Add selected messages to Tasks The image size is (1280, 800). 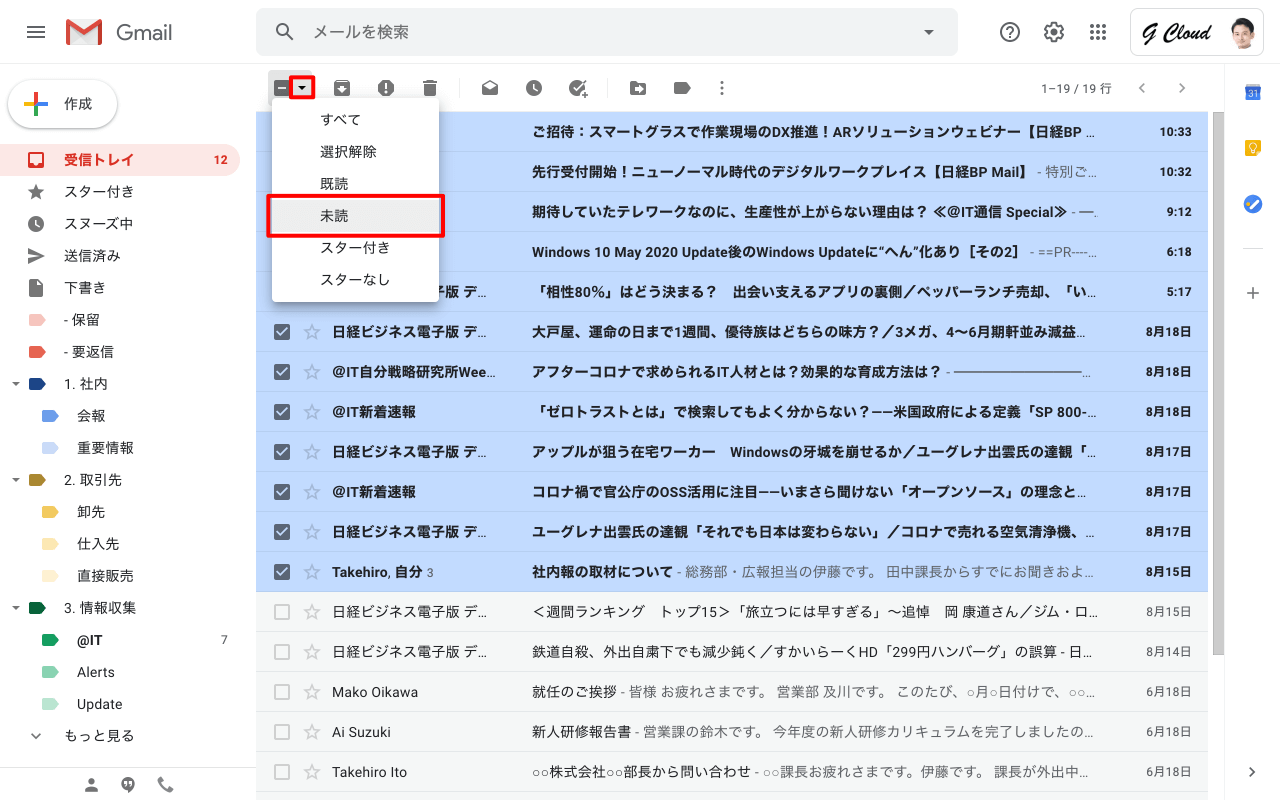(x=578, y=88)
